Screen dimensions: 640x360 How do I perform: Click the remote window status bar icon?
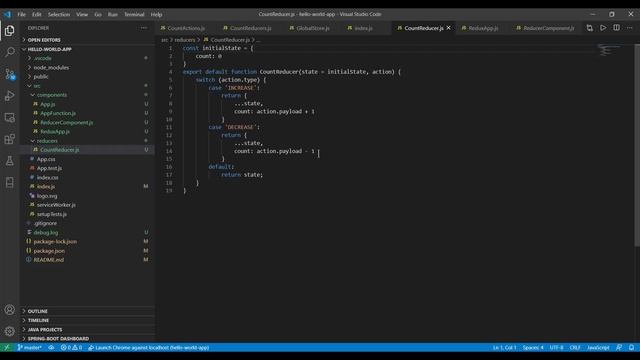tap(7, 347)
